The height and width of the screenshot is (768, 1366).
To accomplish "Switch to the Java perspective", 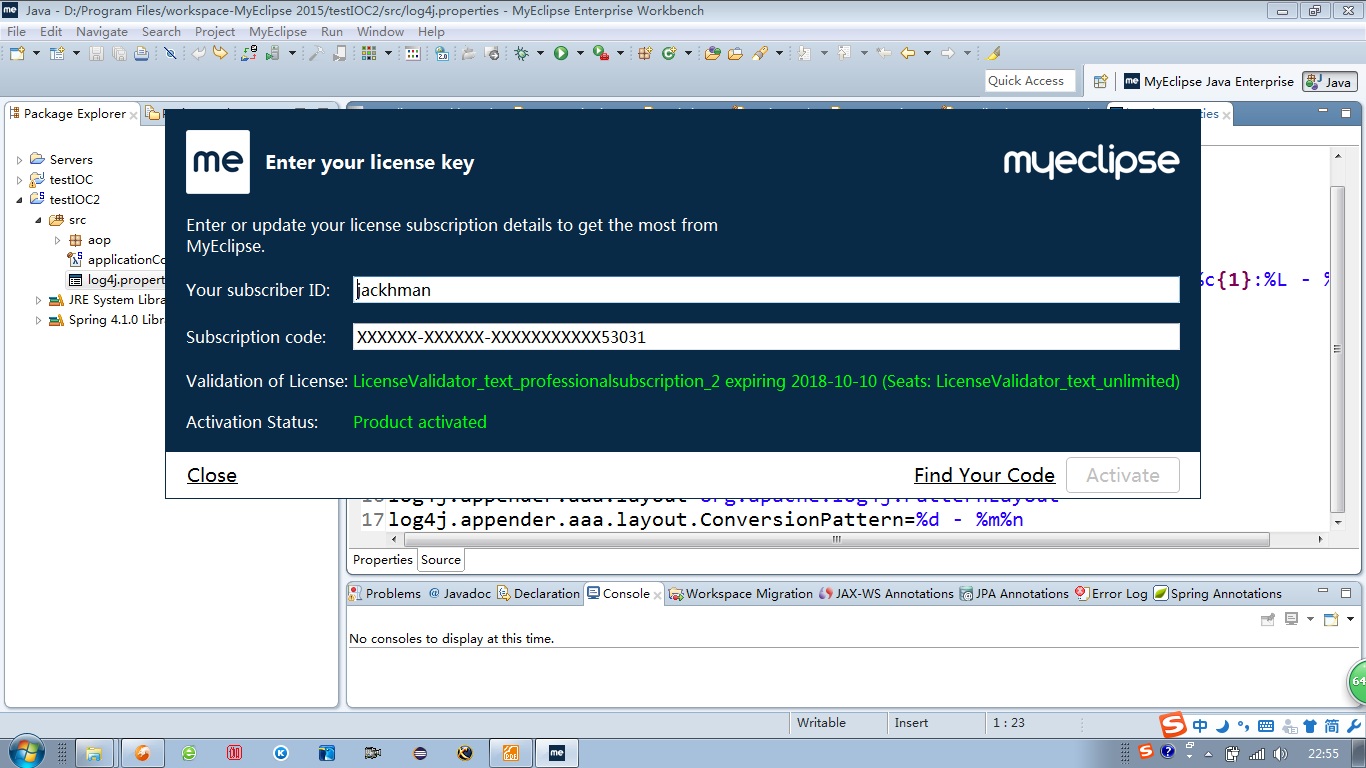I will 1329,82.
